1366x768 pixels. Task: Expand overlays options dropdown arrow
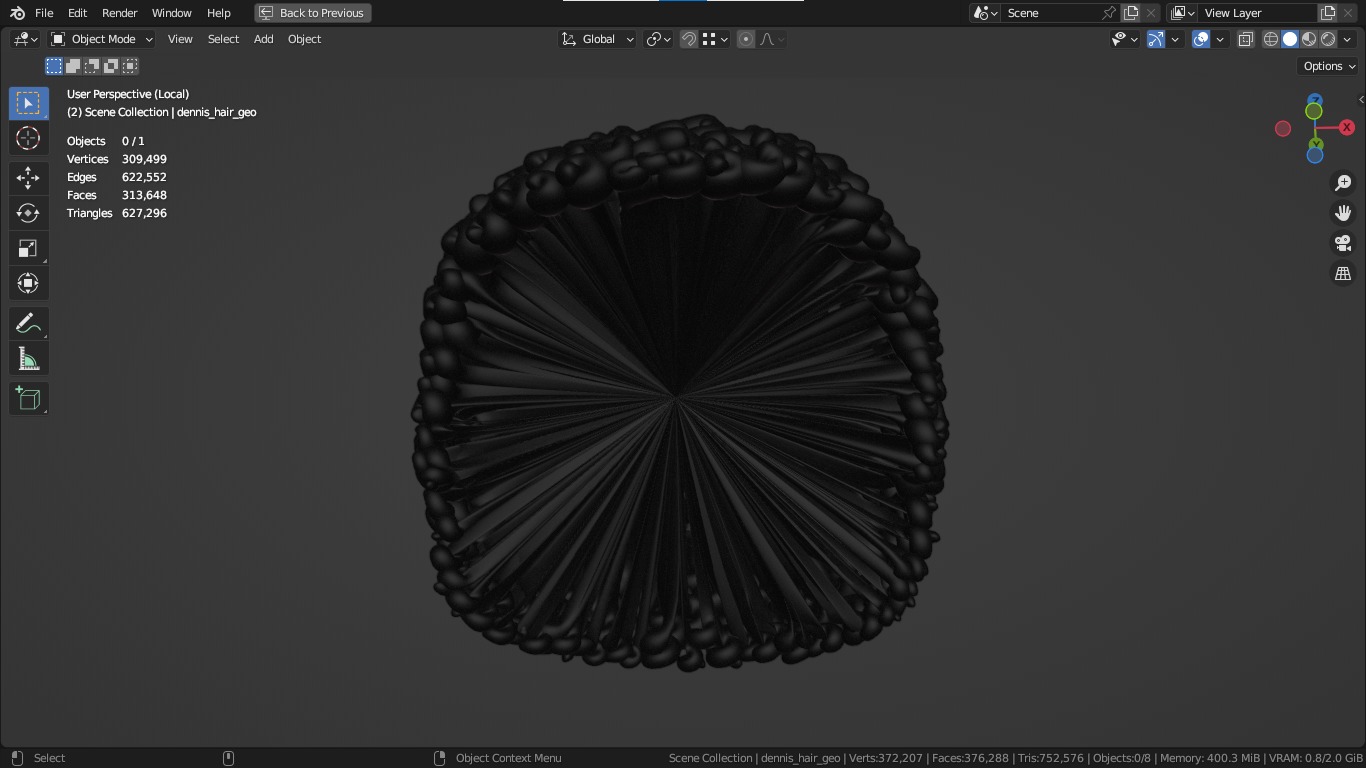pos(1220,39)
